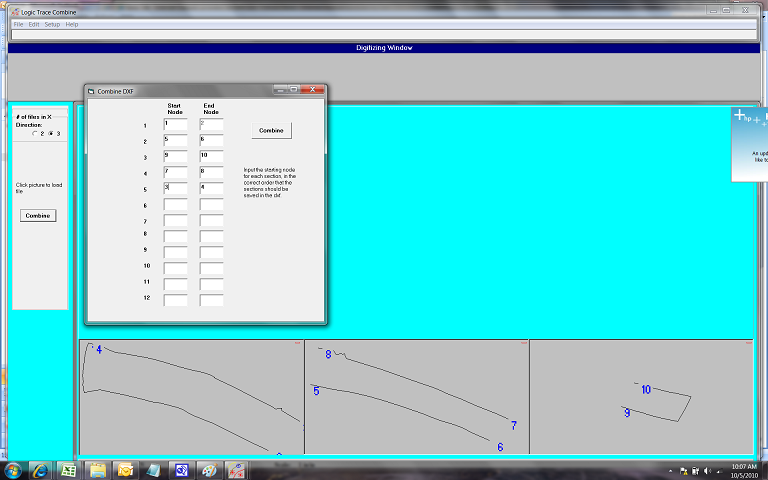Click empty row 6 Start Node field
Image resolution: width=768 pixels, height=480 pixels.
click(x=175, y=204)
